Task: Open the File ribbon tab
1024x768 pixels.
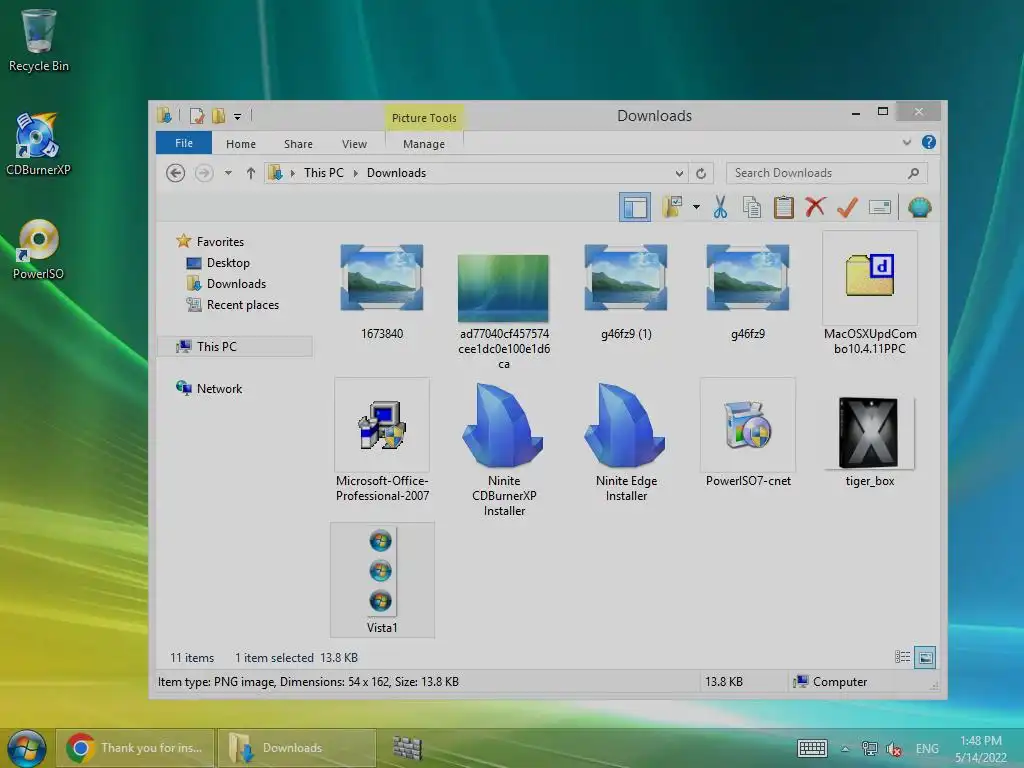Action: 184,143
